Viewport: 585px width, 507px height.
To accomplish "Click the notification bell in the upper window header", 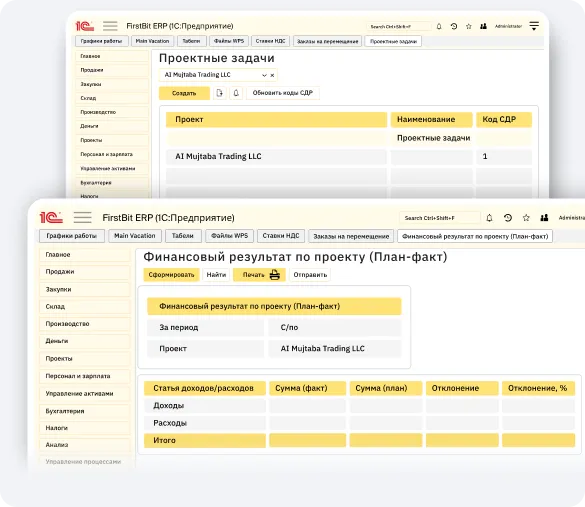I will click(439, 26).
